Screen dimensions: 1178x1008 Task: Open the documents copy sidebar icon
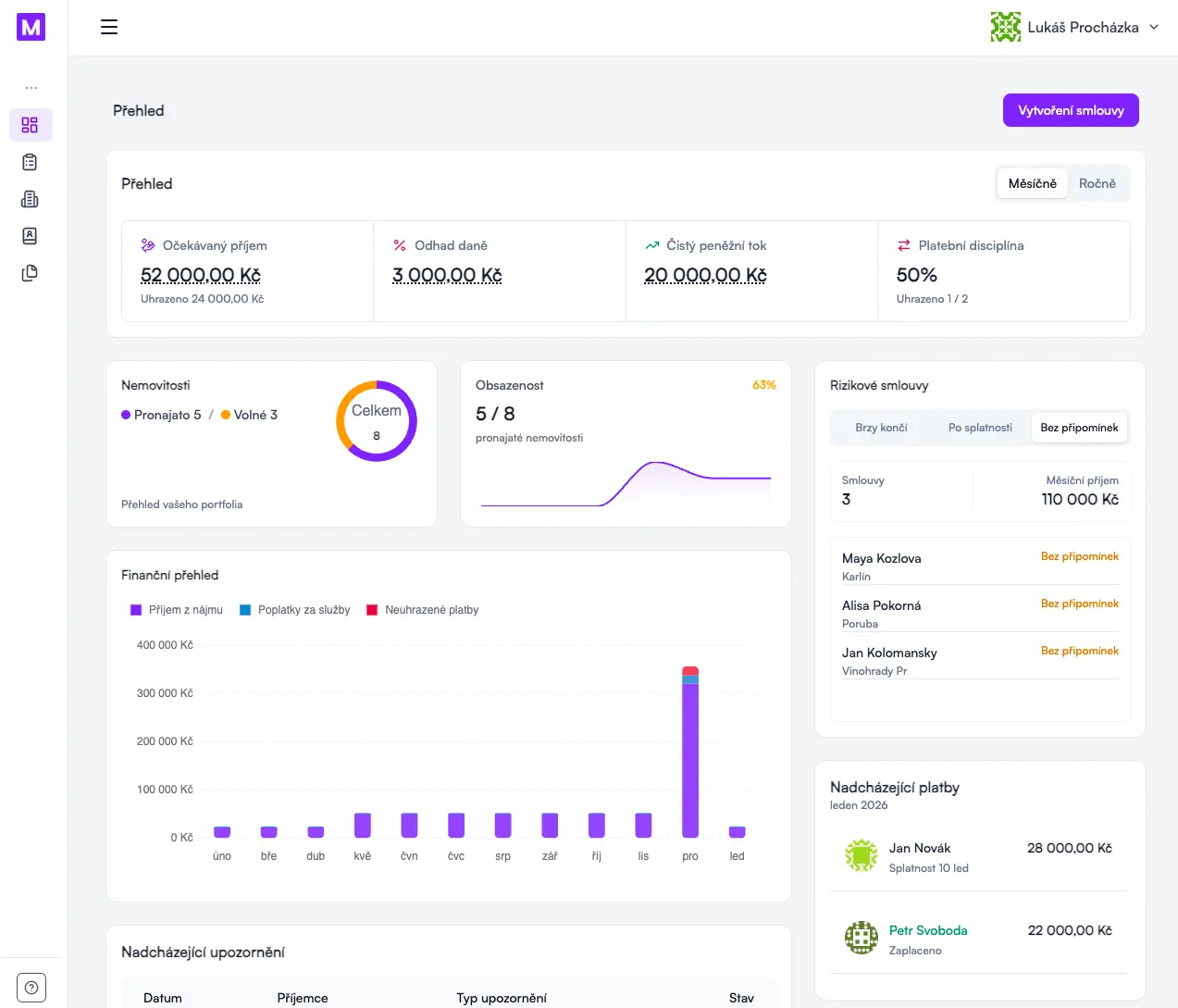coord(30,273)
